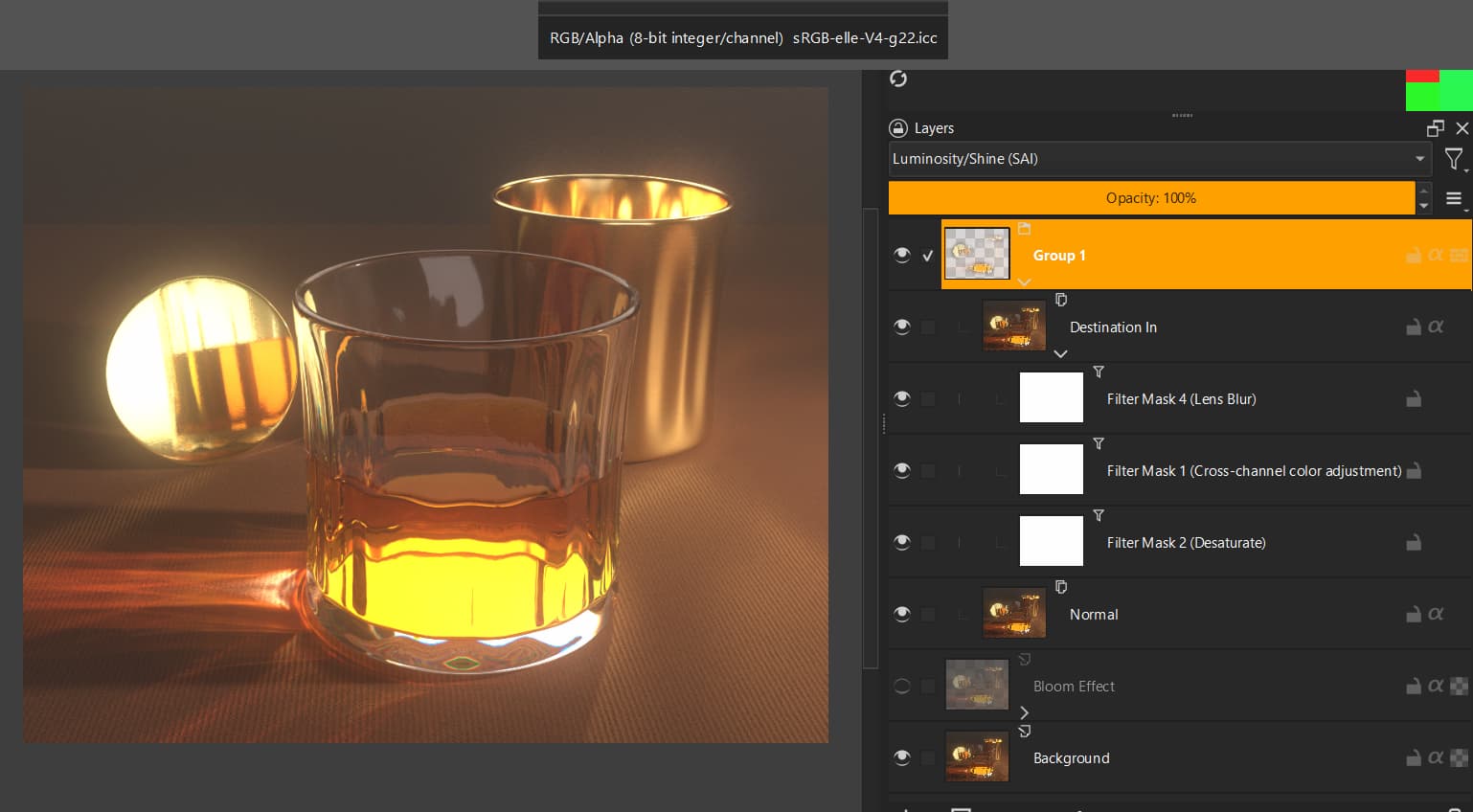Hide Filter Mask 4 (Lens Blur)
The image size is (1473, 812).
(901, 398)
